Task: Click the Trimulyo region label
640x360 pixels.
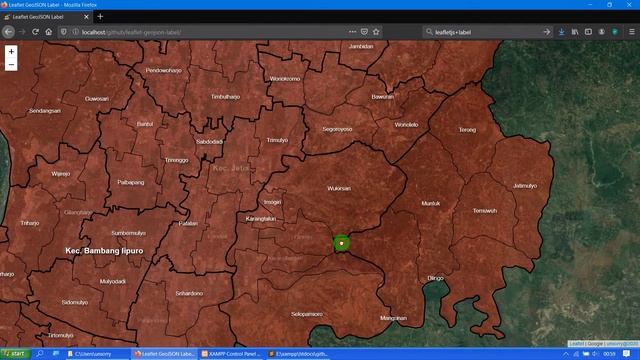Action: click(x=277, y=140)
